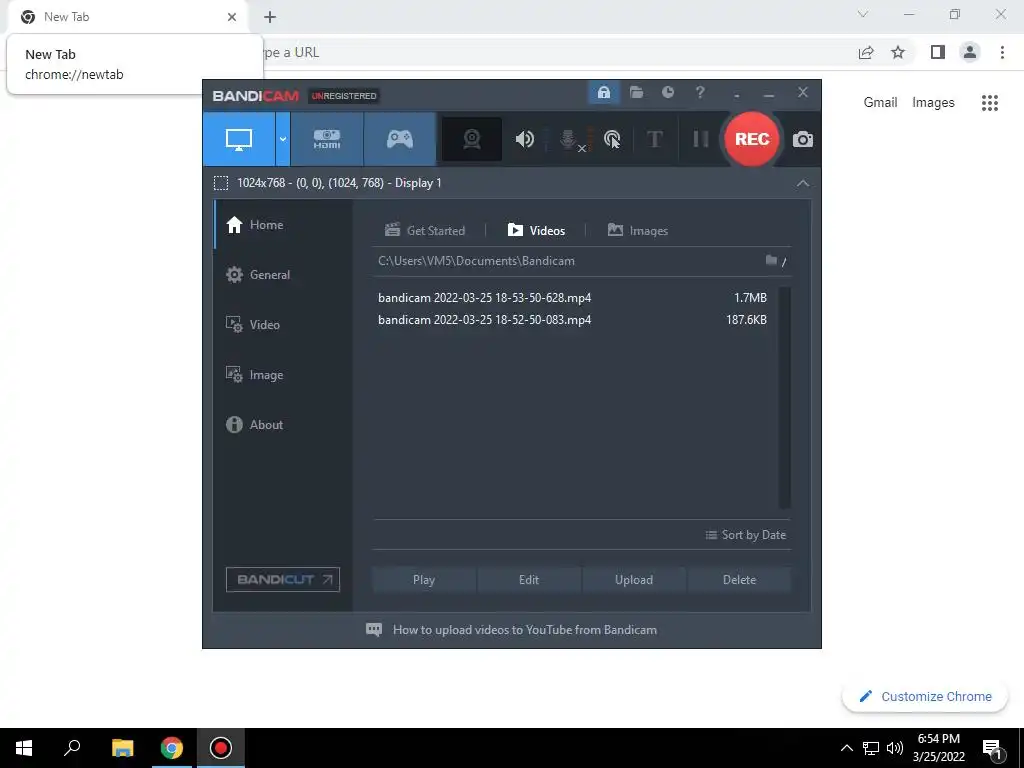Open output folder icon in title bar
Screen dimensions: 1024x768
coord(636,93)
